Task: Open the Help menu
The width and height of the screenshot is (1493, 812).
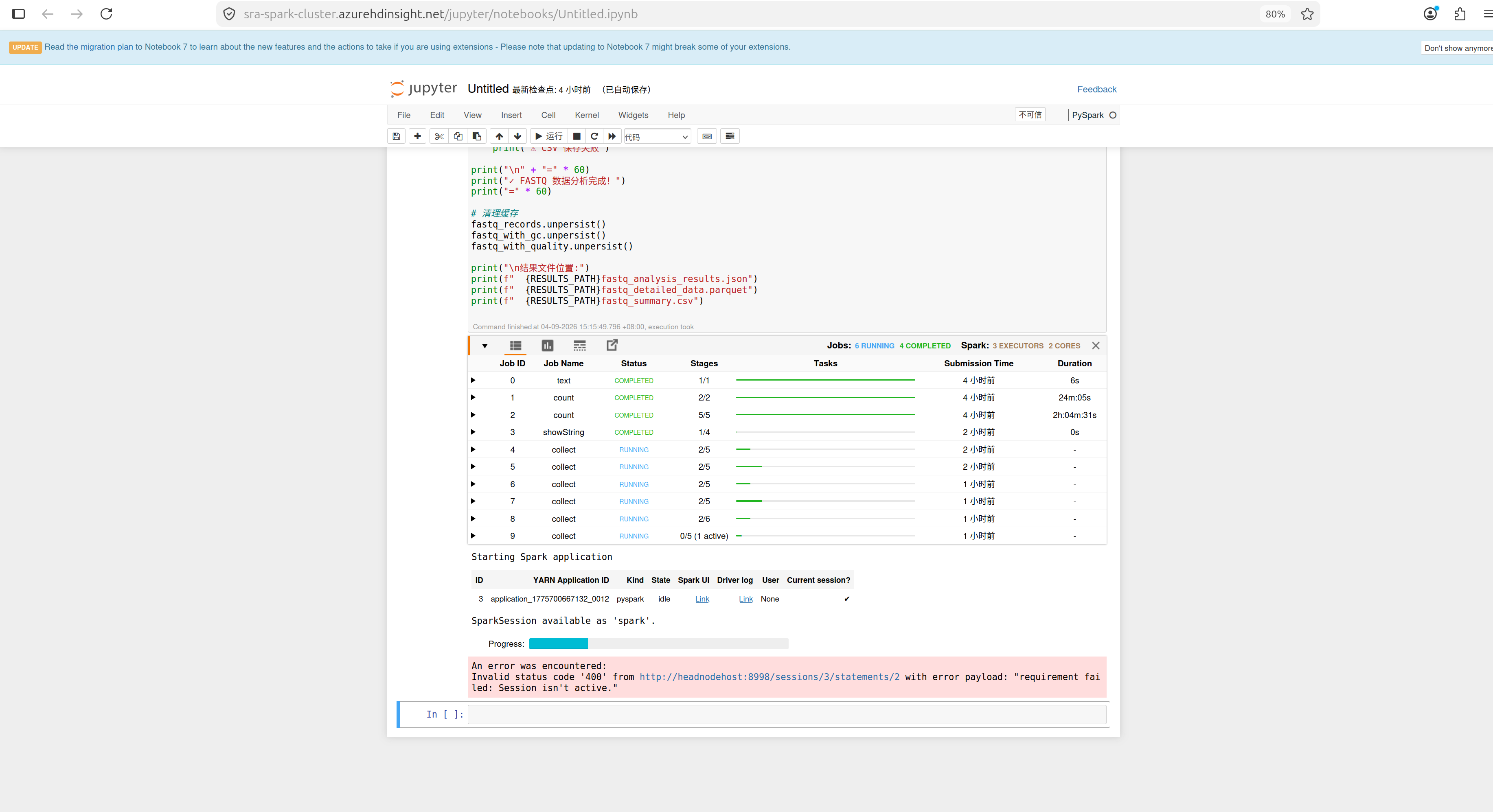Action: coord(676,115)
